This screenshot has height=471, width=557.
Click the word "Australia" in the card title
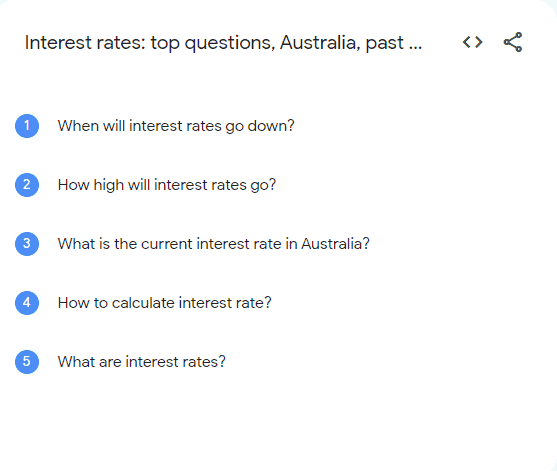pyautogui.click(x=320, y=43)
